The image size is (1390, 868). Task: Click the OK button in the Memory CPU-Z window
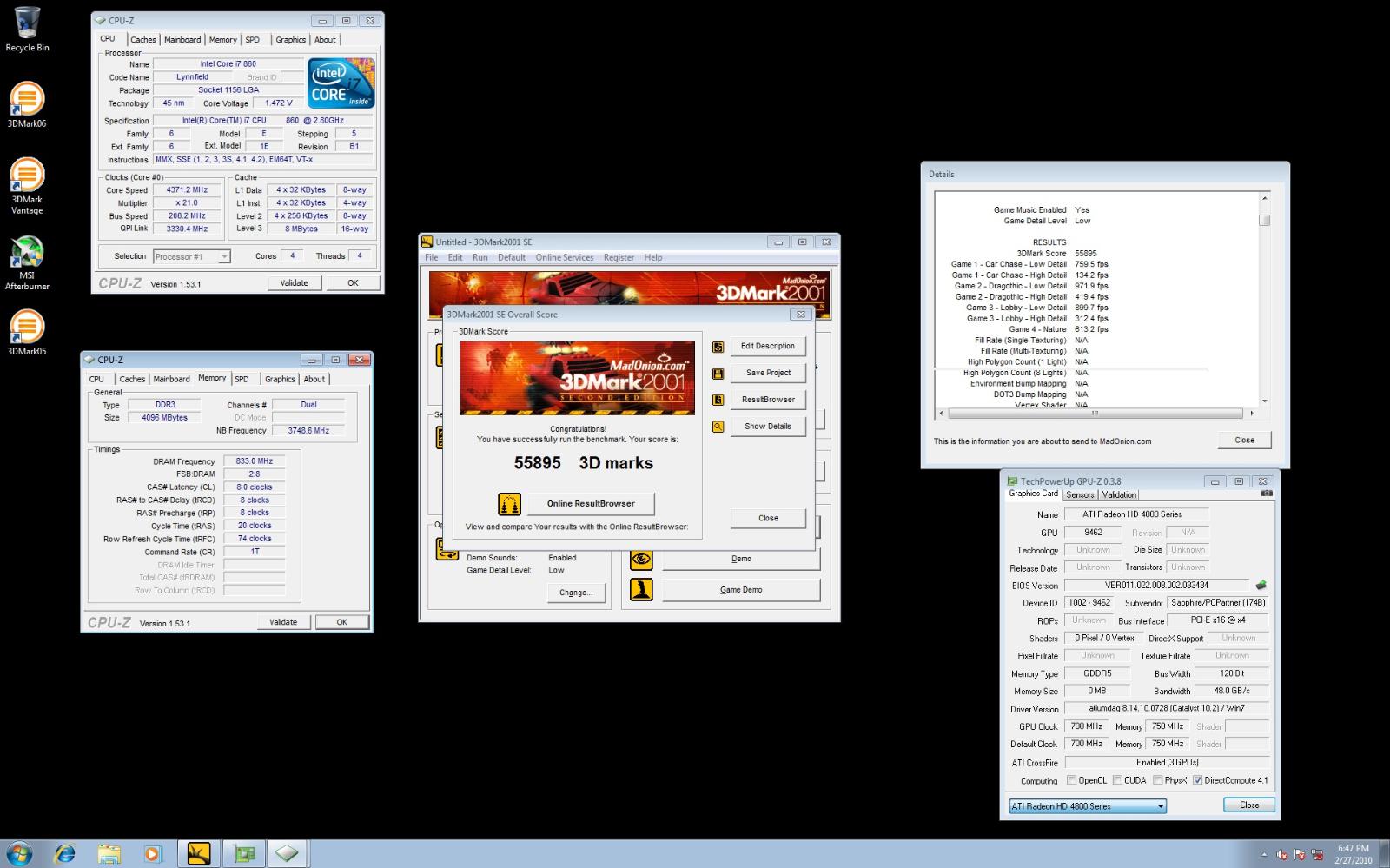[x=341, y=622]
